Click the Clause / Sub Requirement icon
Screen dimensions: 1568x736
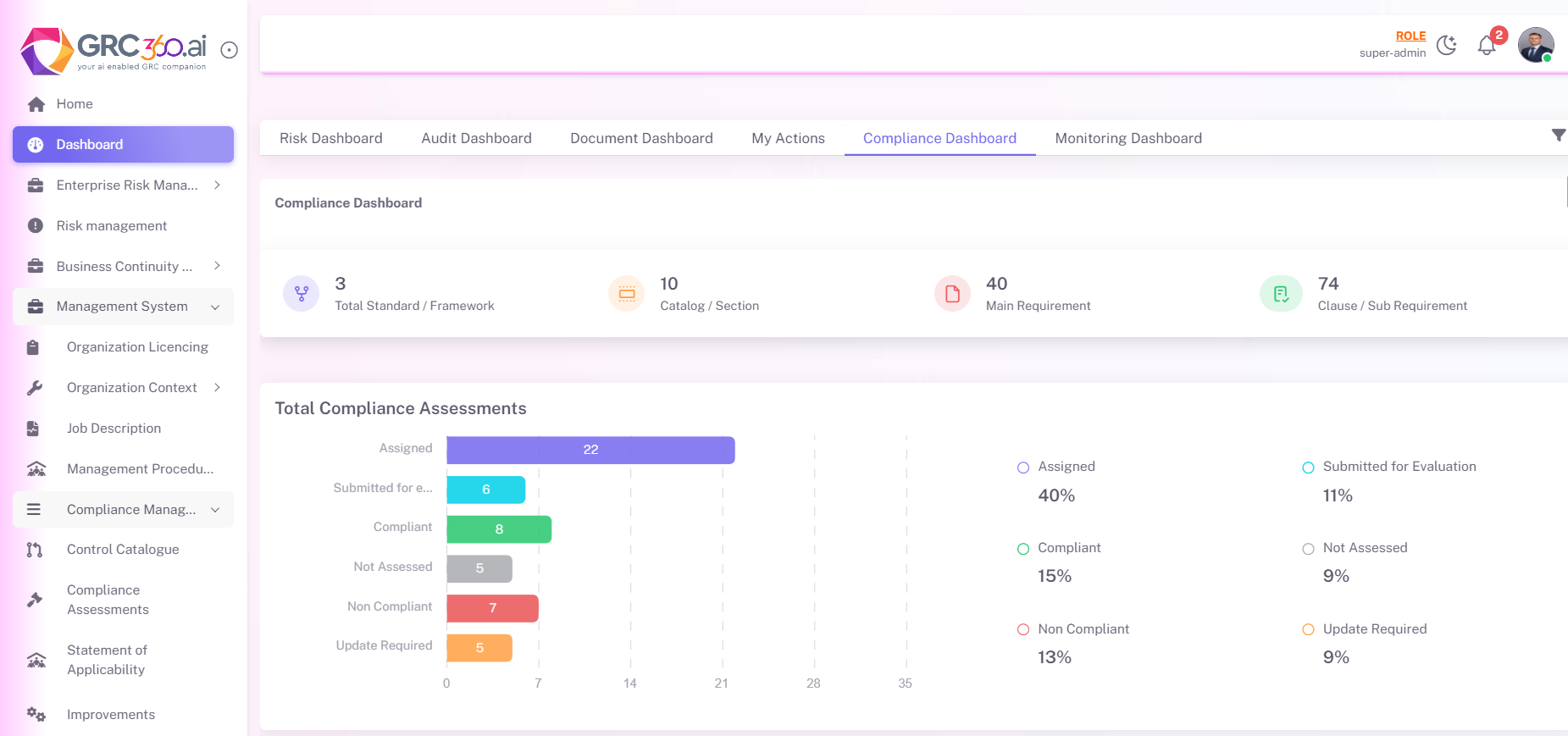(1281, 294)
